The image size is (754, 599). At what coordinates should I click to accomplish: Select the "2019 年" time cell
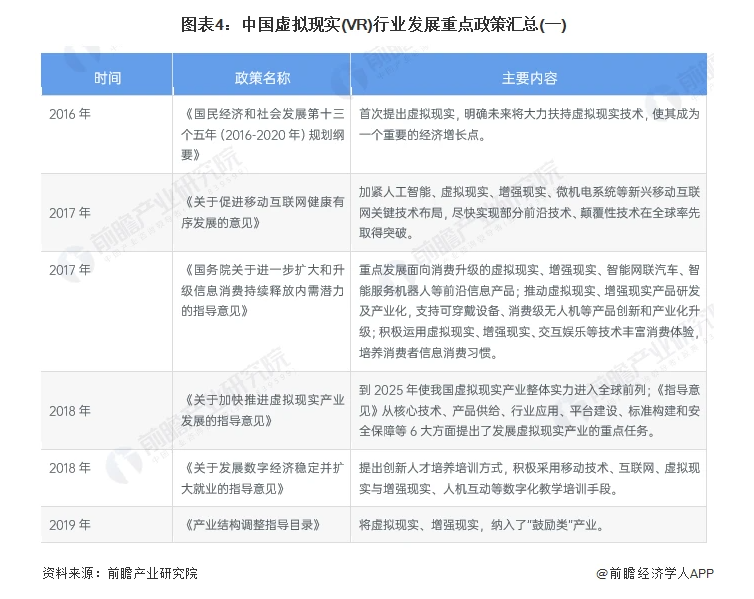[x=70, y=524]
